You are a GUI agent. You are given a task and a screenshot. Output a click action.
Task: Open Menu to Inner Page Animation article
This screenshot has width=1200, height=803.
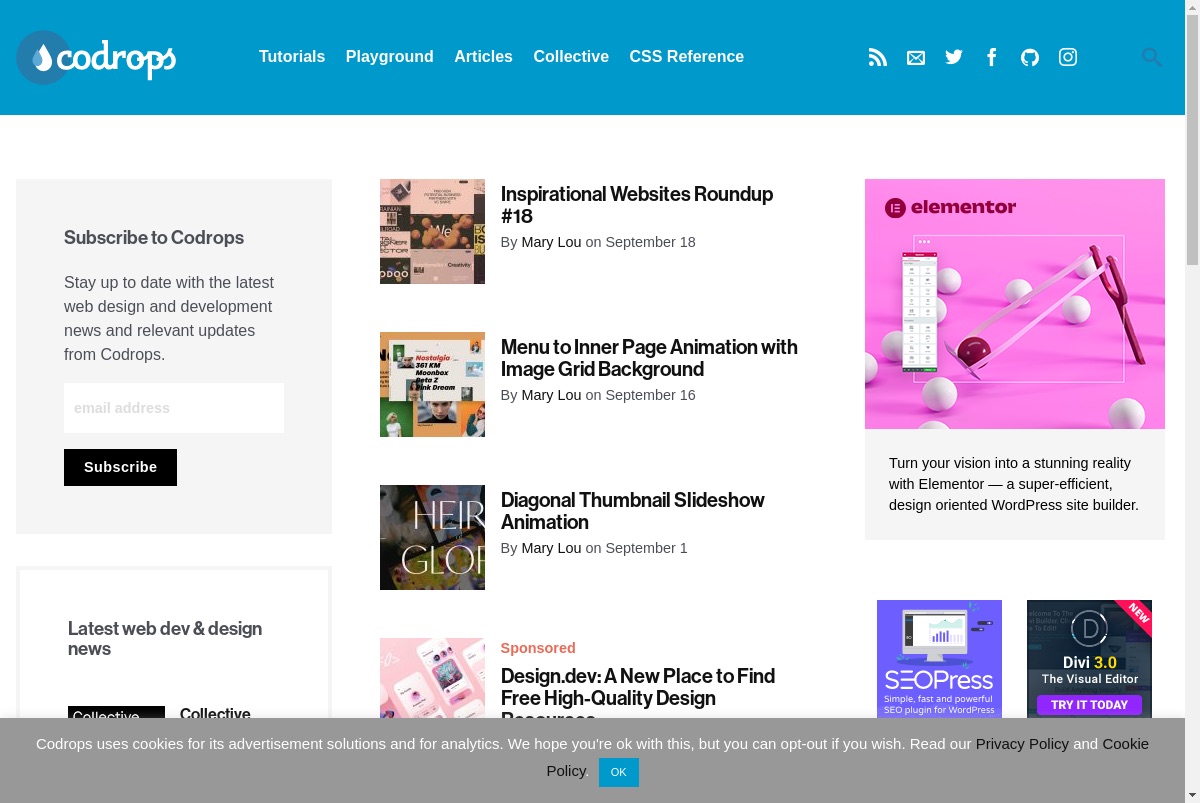click(x=649, y=358)
